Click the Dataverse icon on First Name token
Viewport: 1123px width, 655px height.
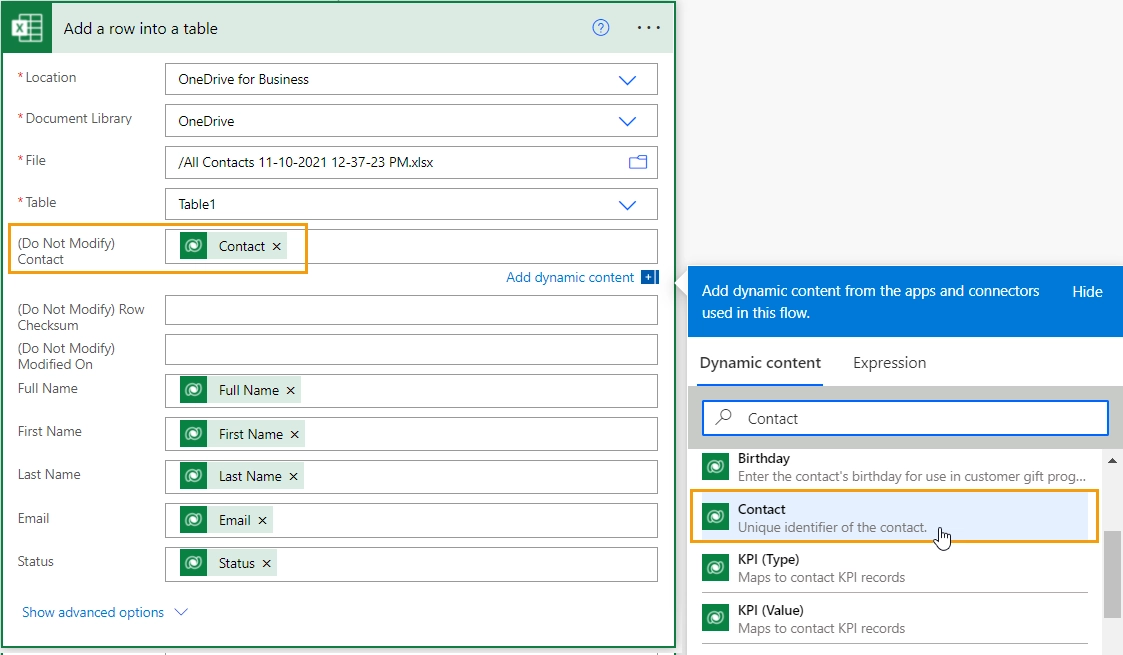click(193, 435)
